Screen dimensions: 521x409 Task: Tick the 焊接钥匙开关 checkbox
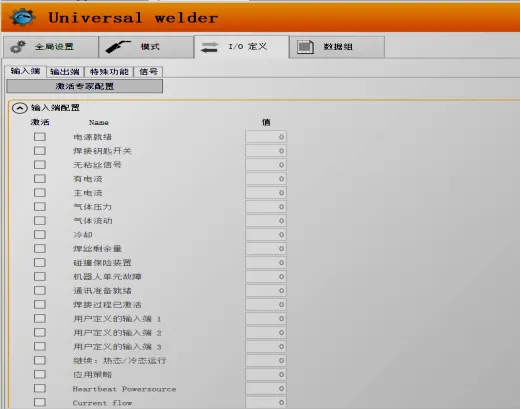[x=40, y=151]
